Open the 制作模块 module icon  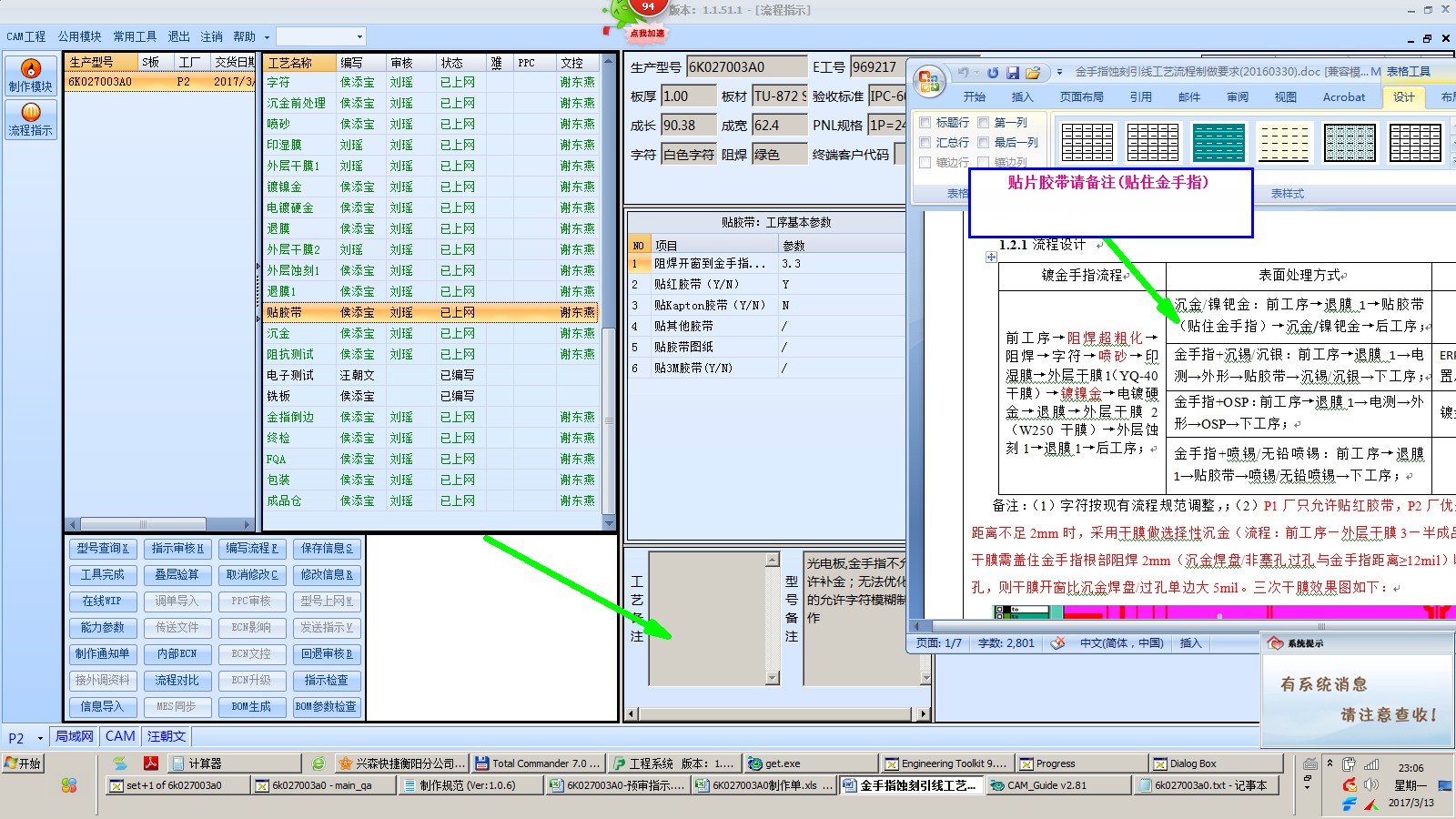click(x=31, y=75)
